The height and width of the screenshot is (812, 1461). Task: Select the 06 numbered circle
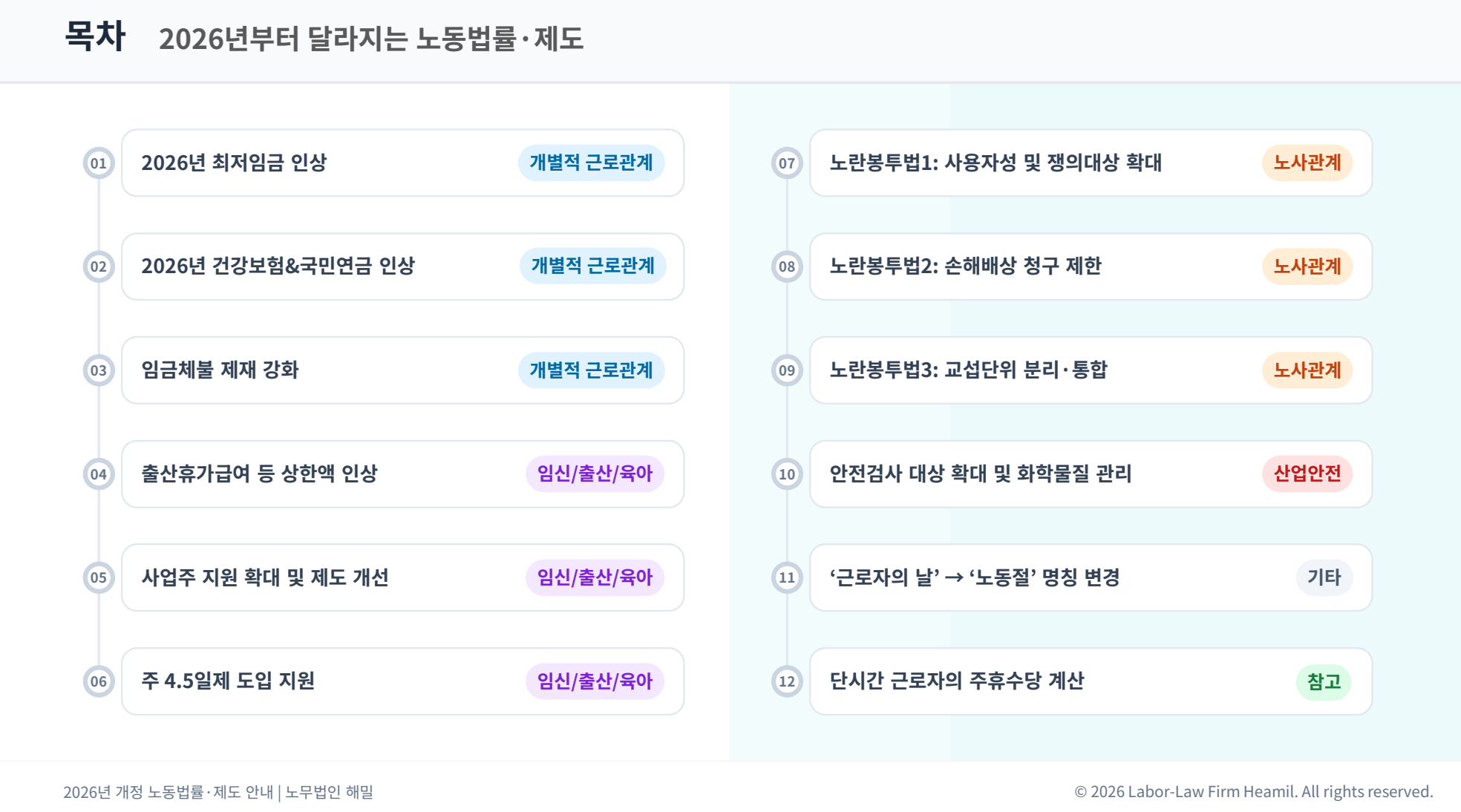point(99,681)
